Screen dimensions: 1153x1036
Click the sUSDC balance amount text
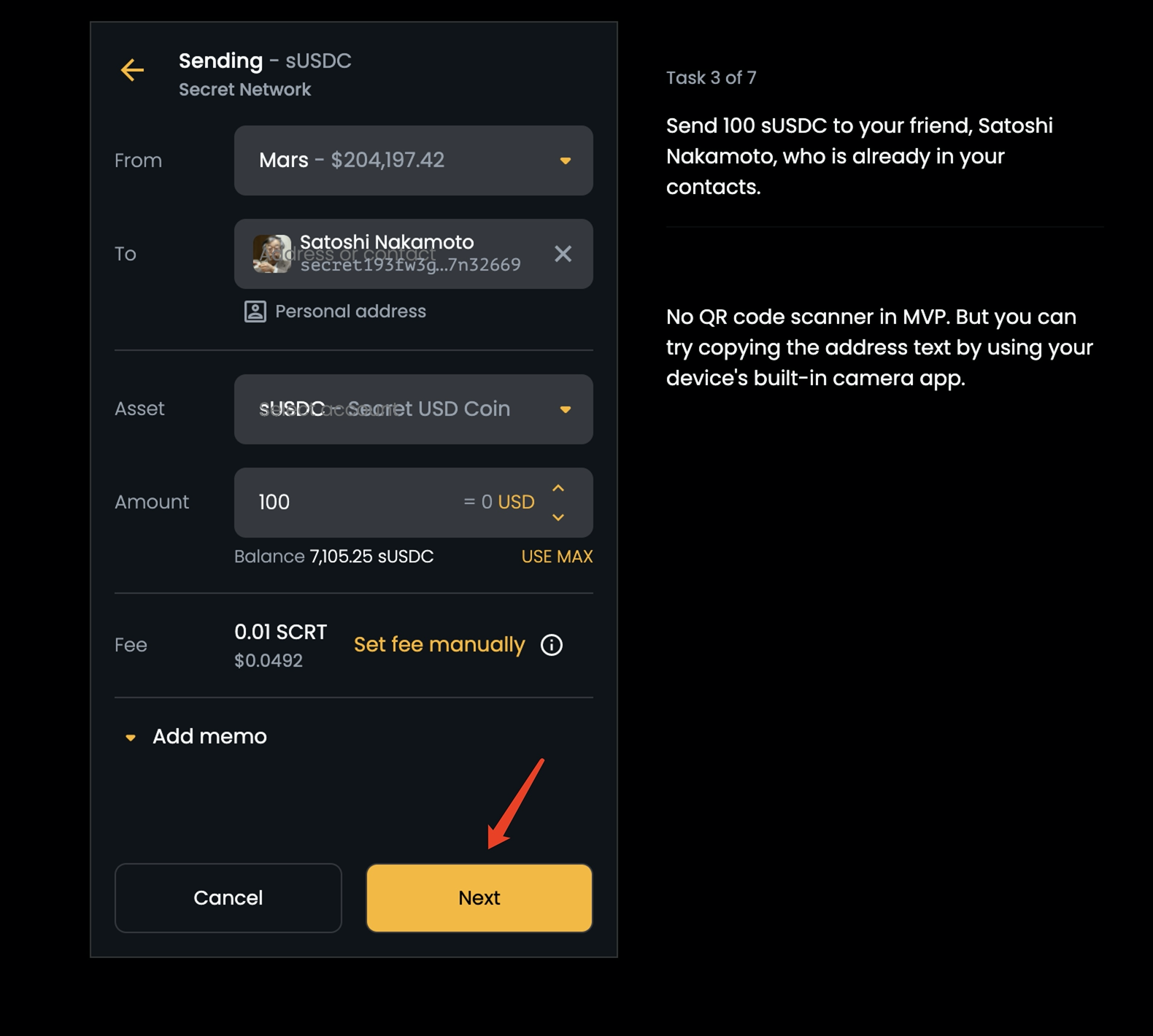pyautogui.click(x=371, y=557)
